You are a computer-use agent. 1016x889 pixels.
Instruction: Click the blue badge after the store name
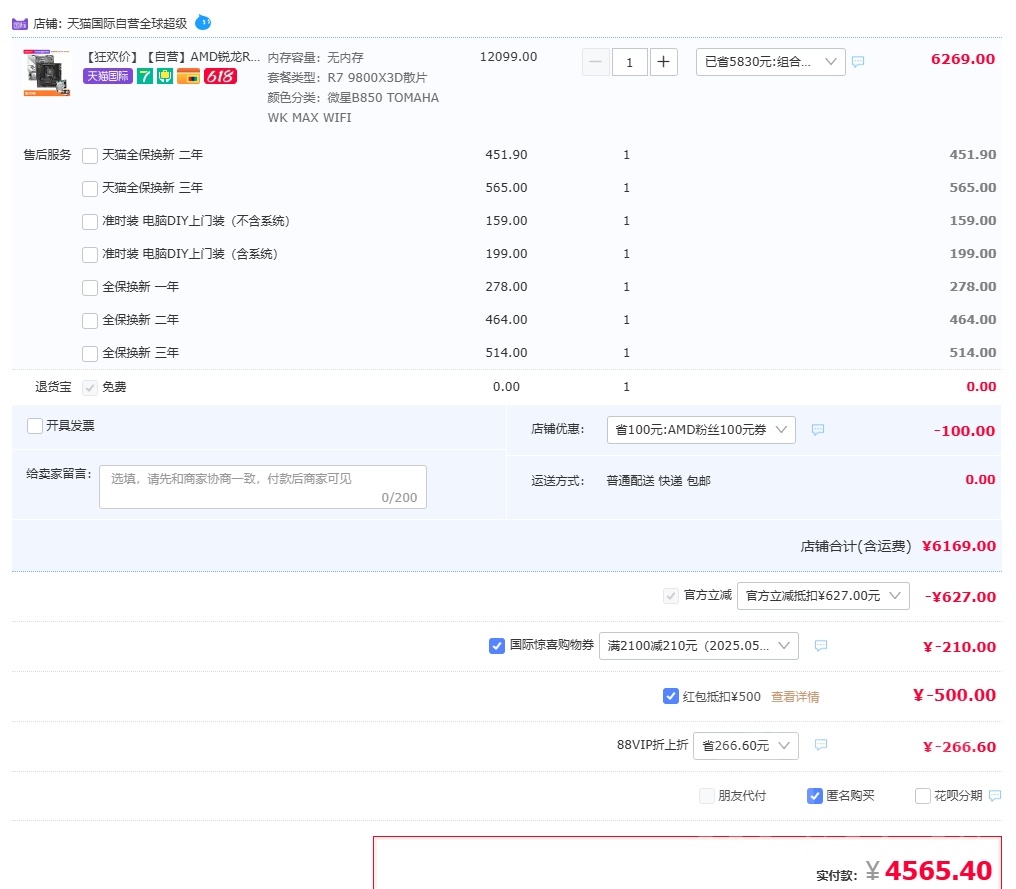click(203, 22)
